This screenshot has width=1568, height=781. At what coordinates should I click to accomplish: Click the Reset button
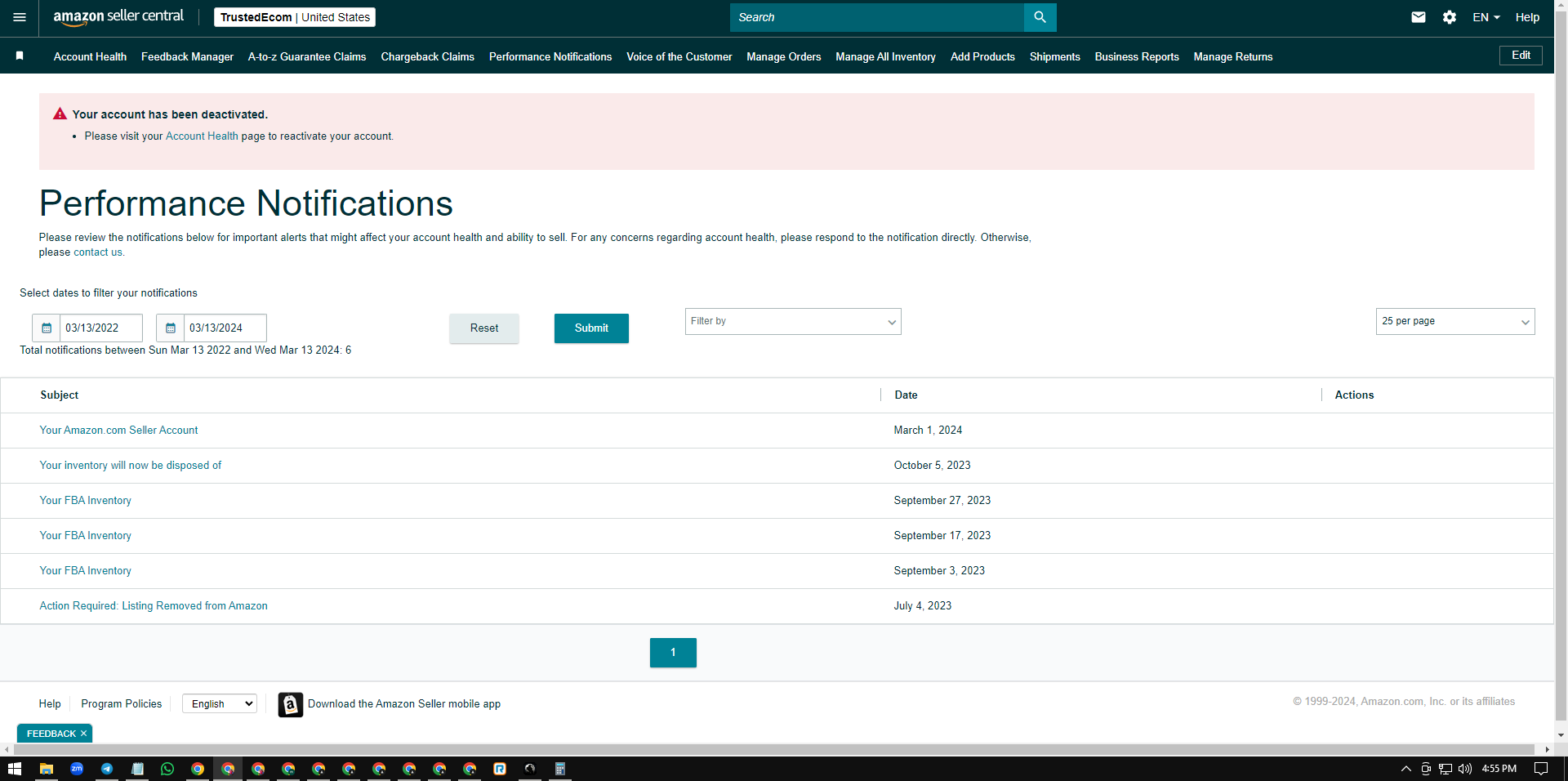484,328
